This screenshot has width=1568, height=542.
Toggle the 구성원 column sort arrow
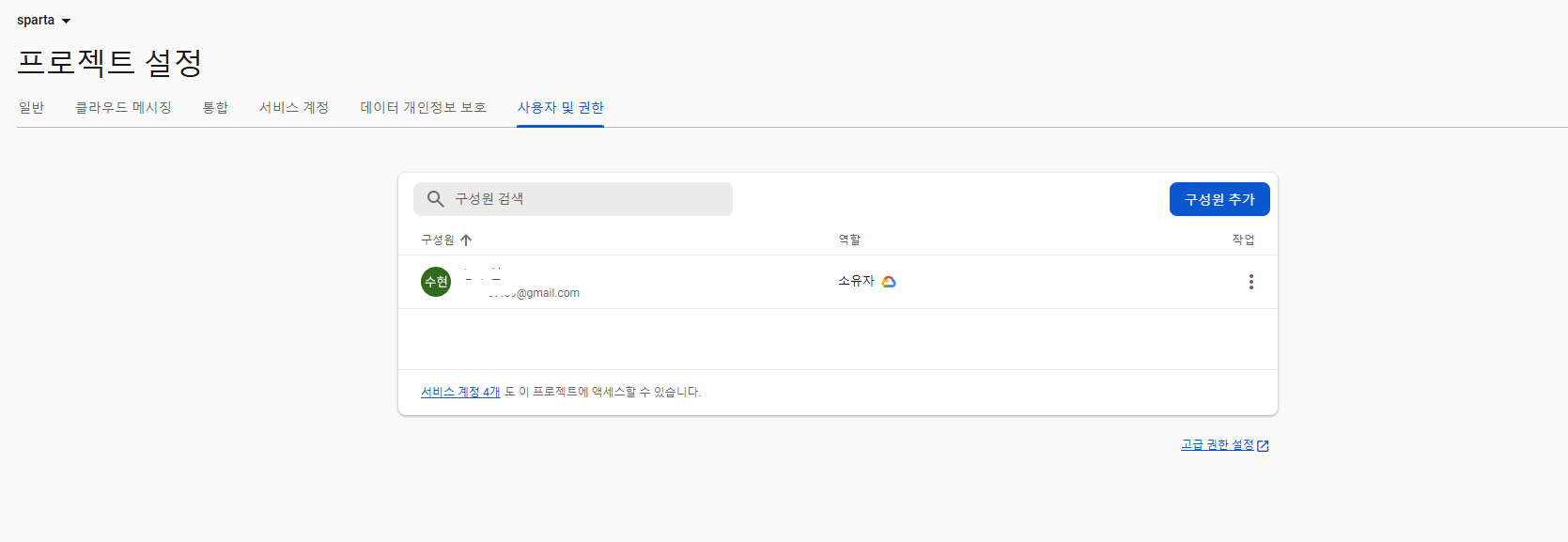(x=466, y=240)
